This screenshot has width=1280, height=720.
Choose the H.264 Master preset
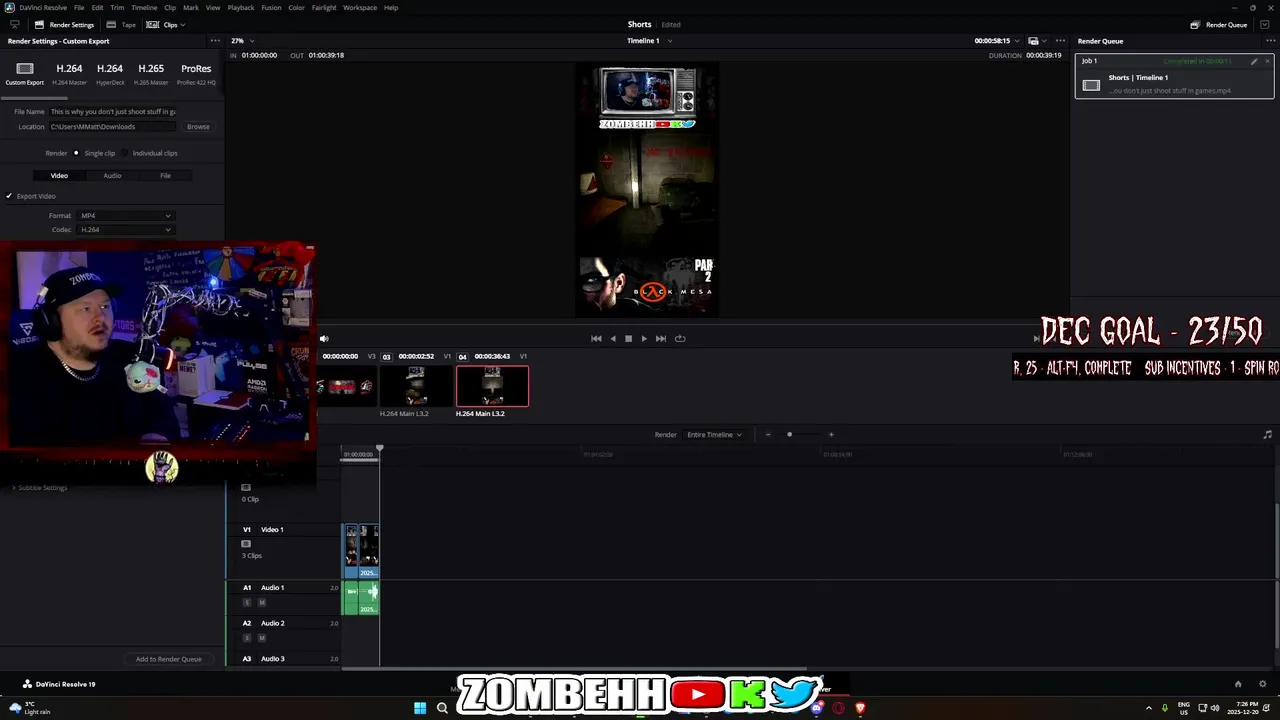(x=69, y=73)
